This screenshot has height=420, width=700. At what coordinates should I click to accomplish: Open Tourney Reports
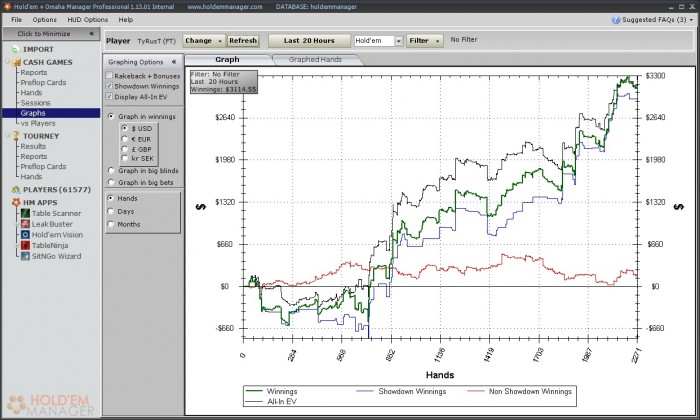(x=33, y=157)
